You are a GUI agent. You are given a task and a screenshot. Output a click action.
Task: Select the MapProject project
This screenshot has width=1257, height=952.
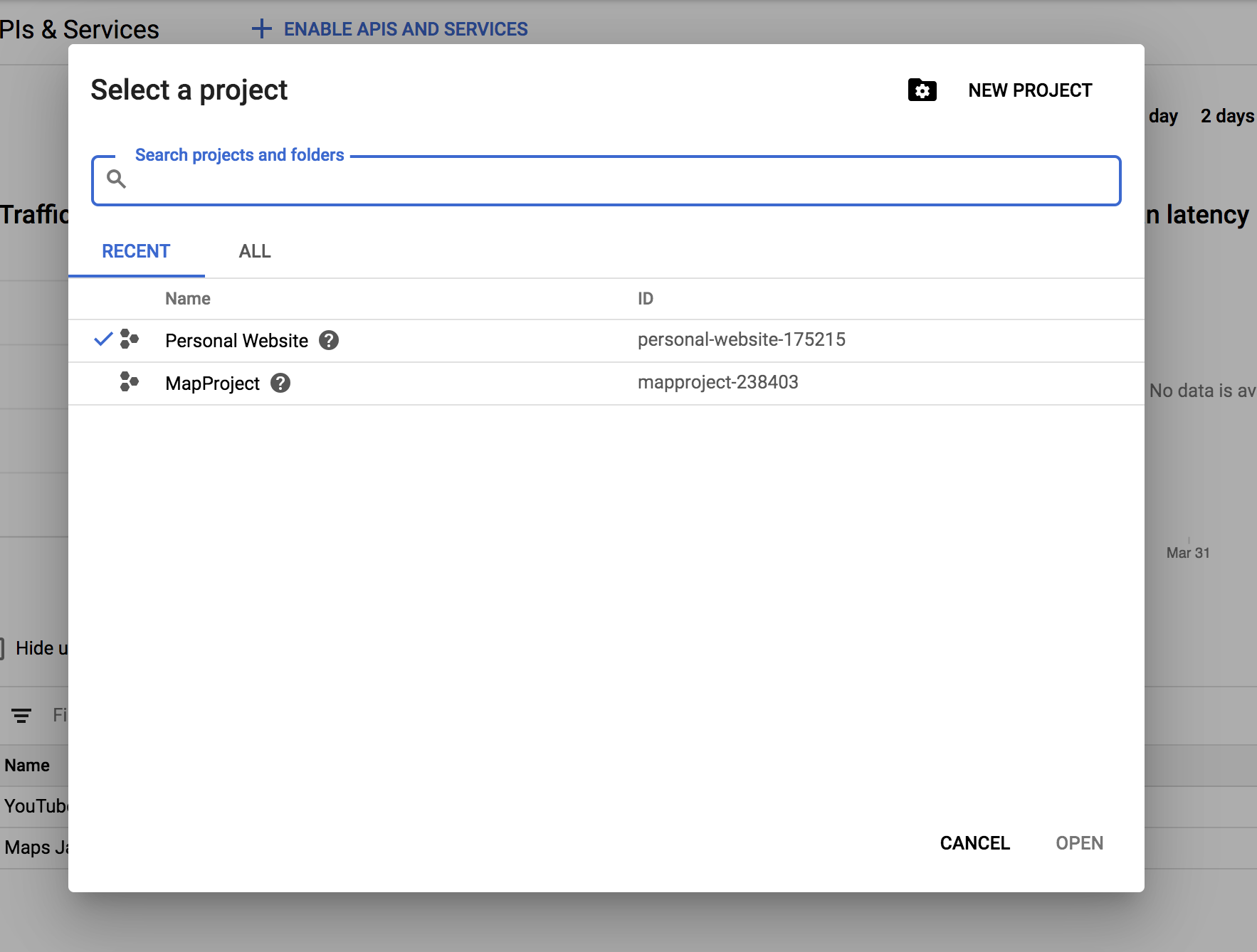[x=606, y=384]
